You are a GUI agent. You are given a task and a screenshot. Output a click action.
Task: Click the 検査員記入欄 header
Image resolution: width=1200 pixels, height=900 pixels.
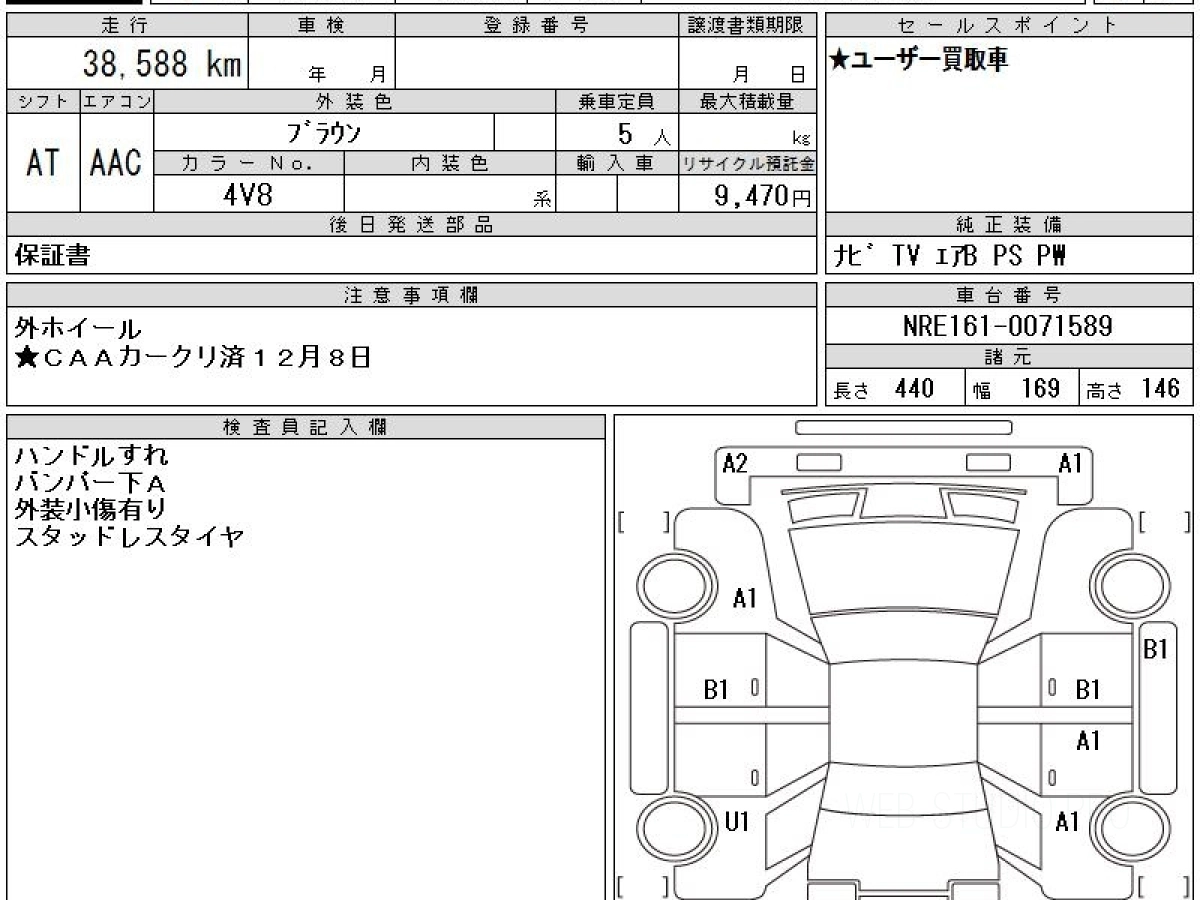coord(306,427)
